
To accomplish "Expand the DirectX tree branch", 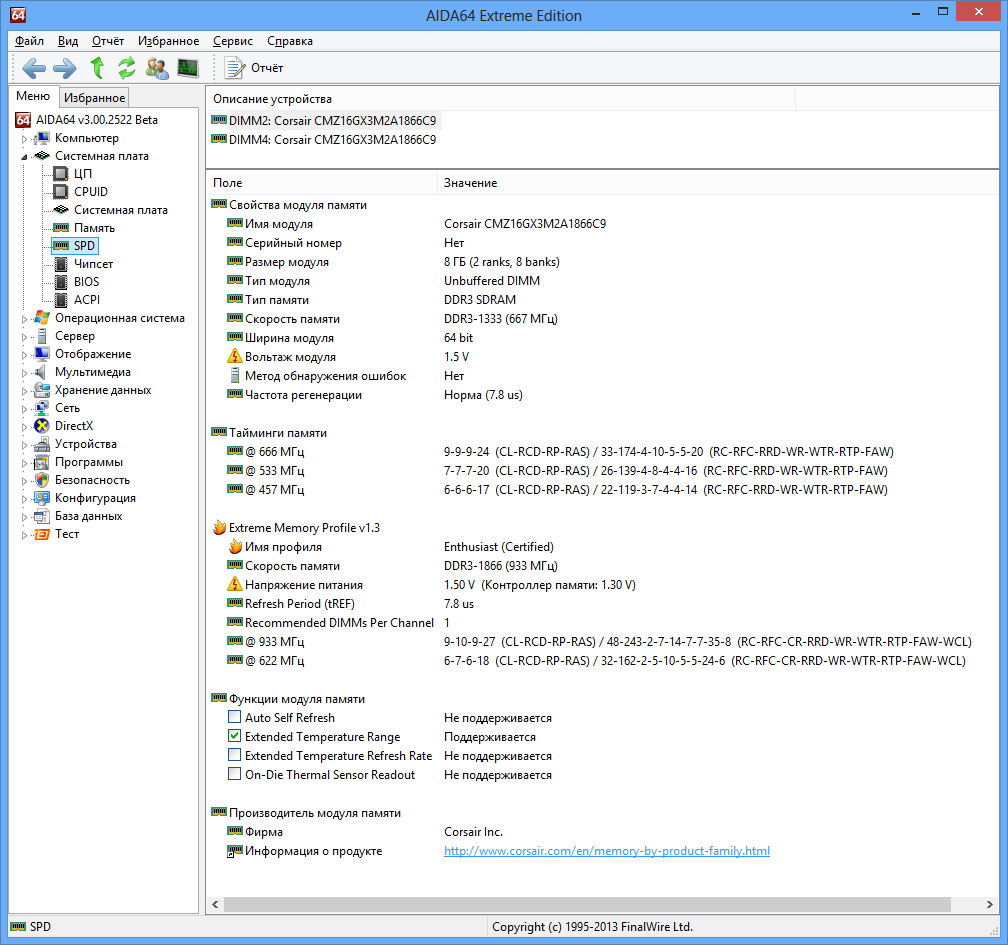I will pos(24,426).
